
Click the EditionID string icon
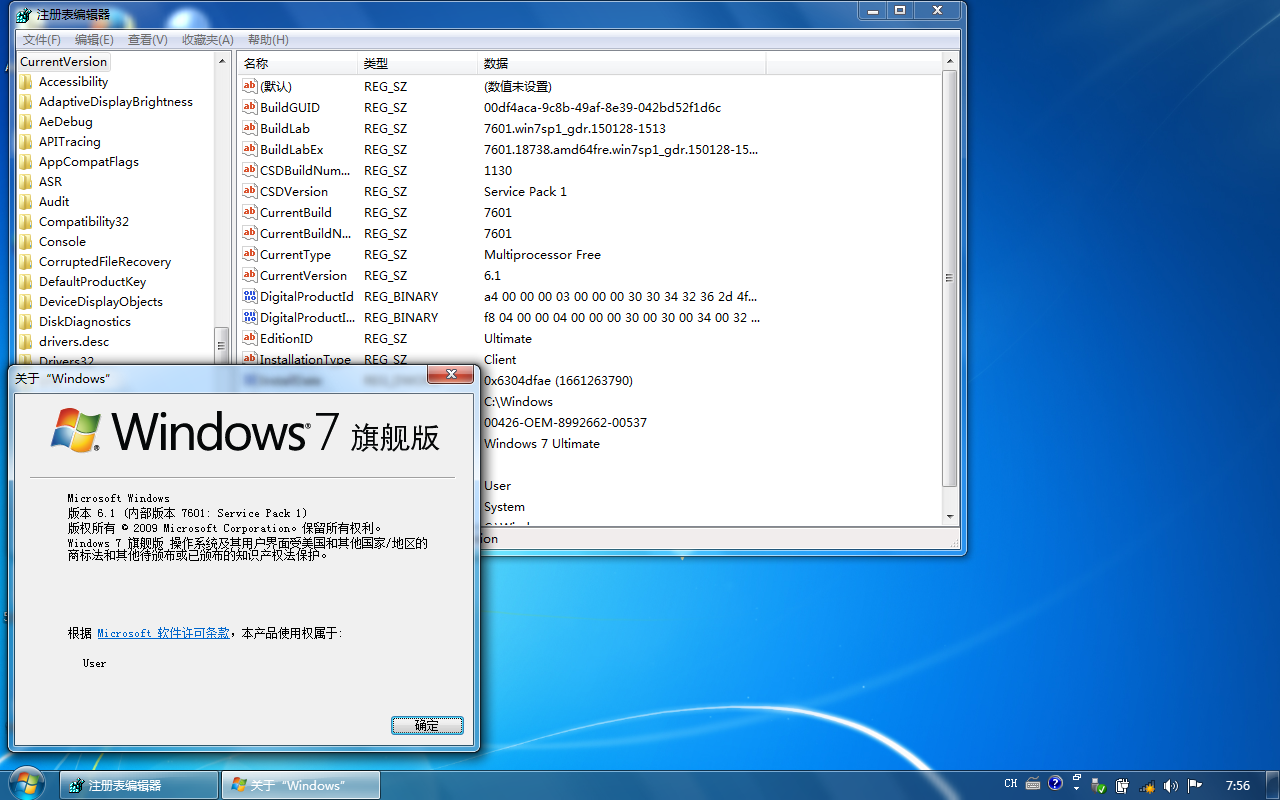(x=250, y=338)
